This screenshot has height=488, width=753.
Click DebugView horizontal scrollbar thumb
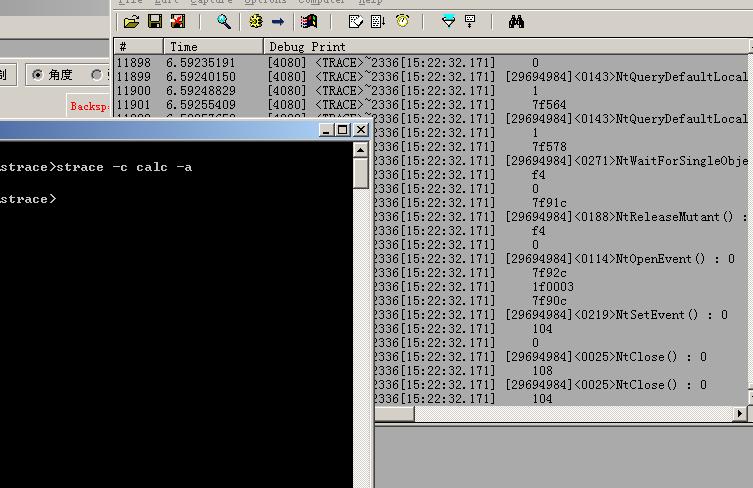[394, 414]
